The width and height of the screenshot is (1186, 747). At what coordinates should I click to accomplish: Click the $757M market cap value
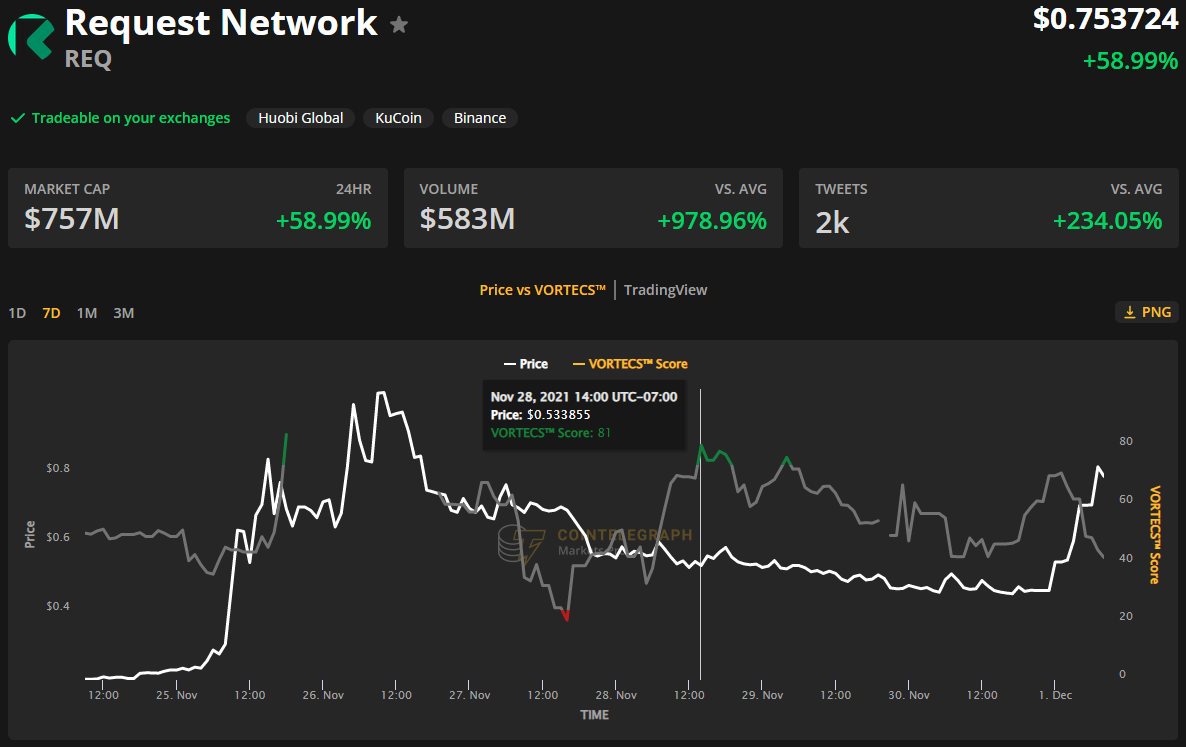[72, 219]
